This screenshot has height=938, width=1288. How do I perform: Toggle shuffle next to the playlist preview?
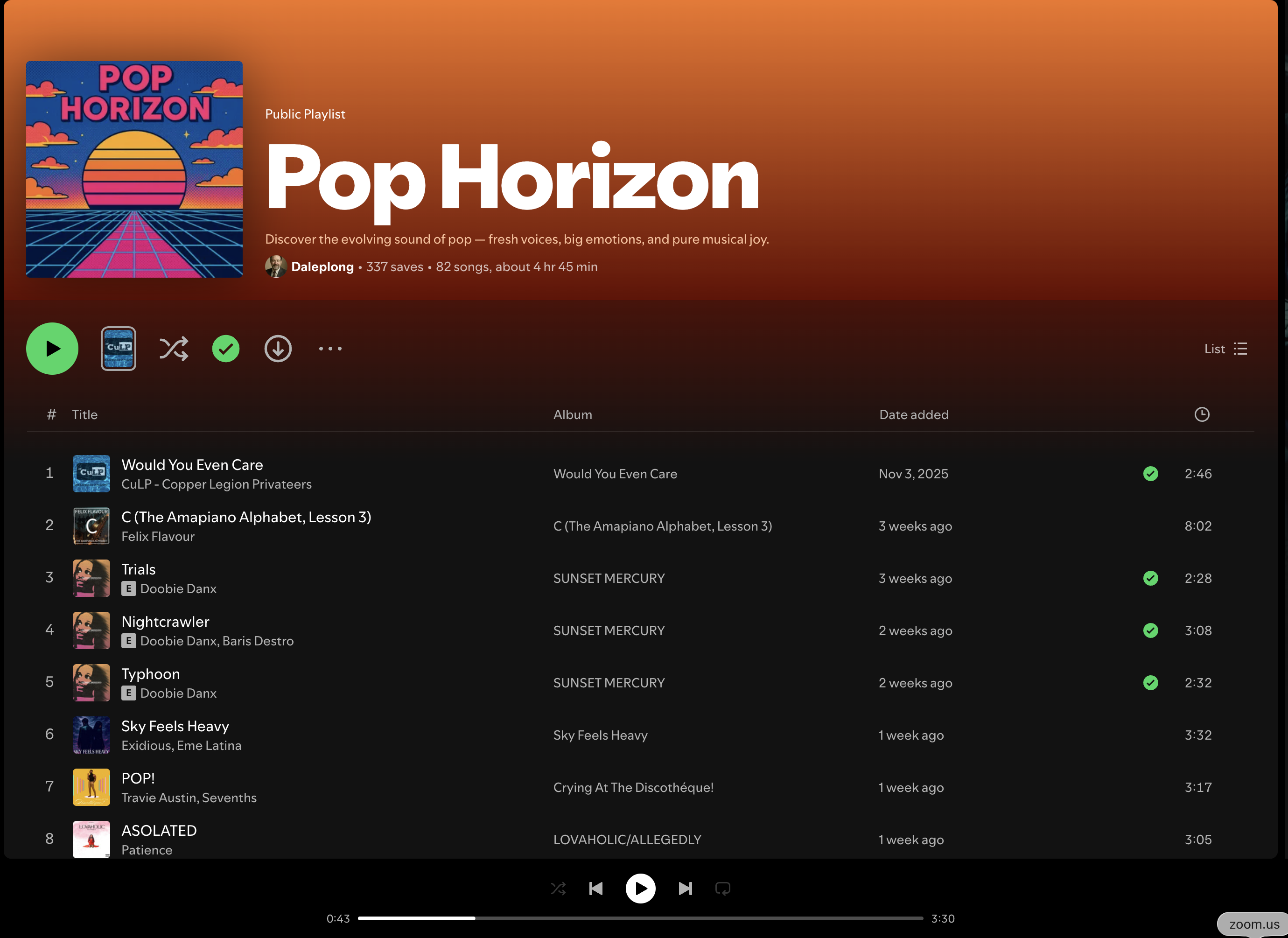(173, 349)
